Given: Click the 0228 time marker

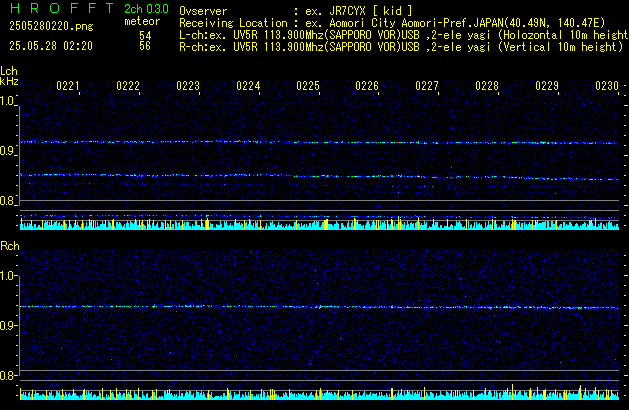Looking at the screenshot, I should pos(487,86).
